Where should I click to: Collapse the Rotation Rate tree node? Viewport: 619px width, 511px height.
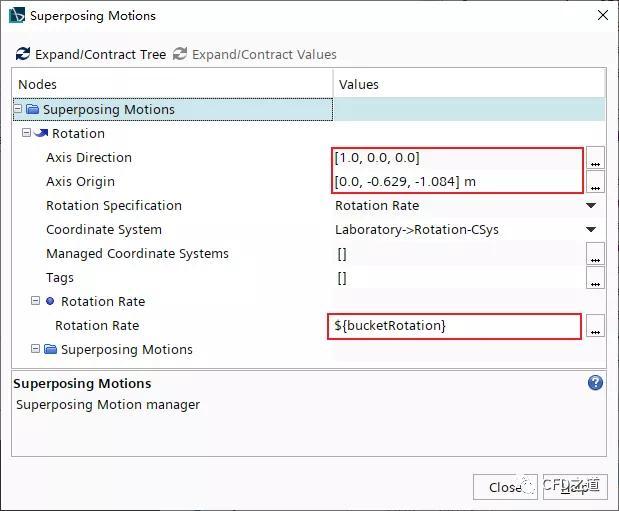[35, 301]
